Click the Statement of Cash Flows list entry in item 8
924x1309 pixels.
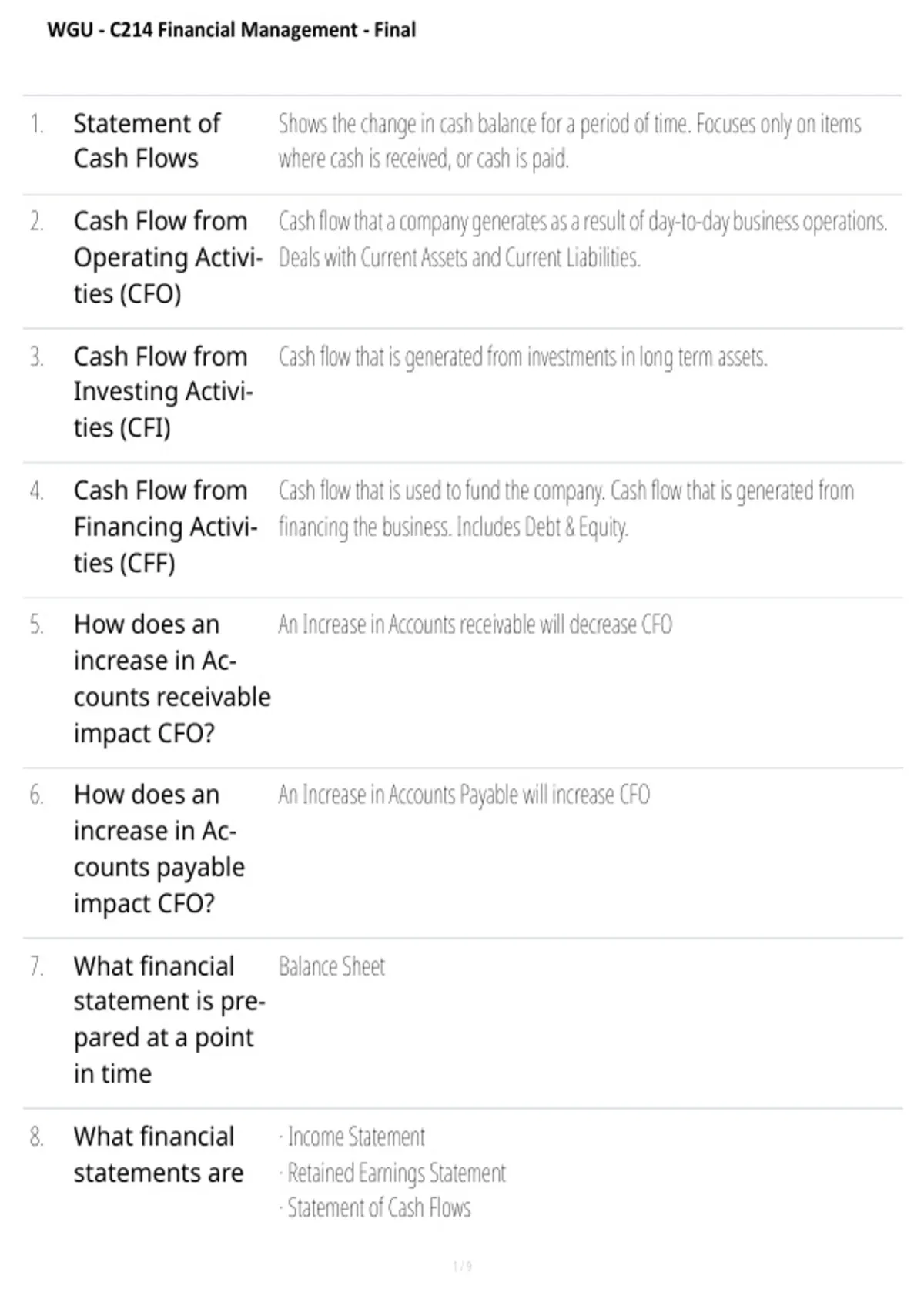coord(374,1208)
